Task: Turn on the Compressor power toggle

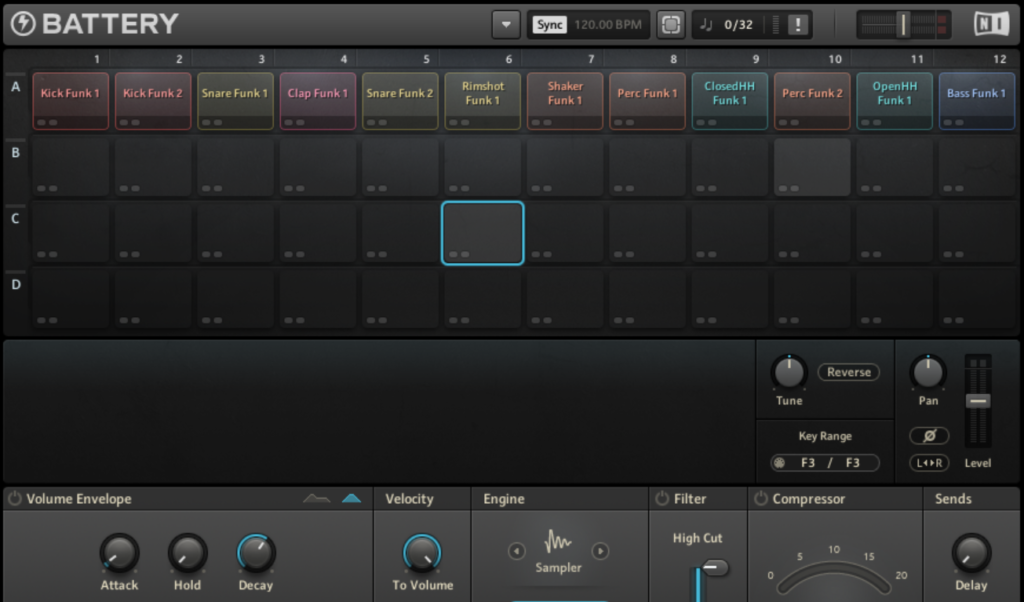Action: pyautogui.click(x=761, y=499)
